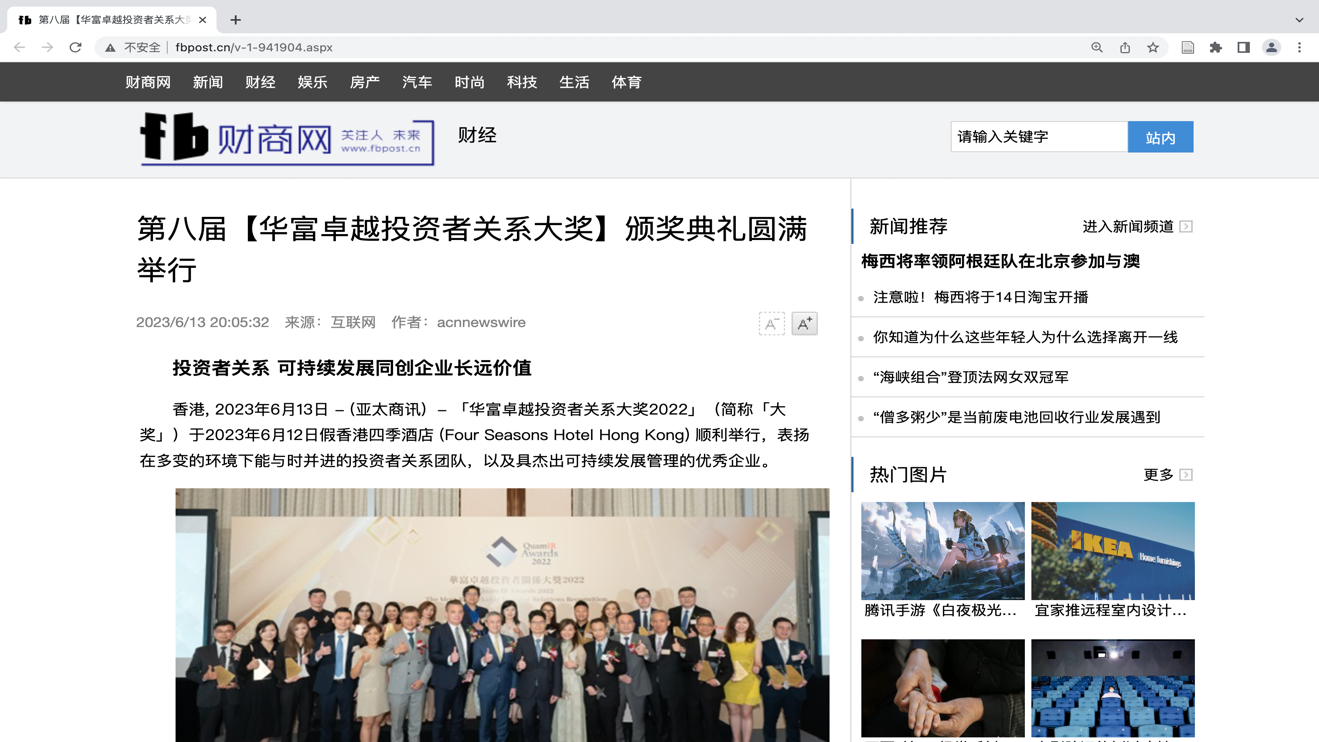Open Chrome three-dot menu
Screen dimensions: 1319x742
tap(1299, 47)
